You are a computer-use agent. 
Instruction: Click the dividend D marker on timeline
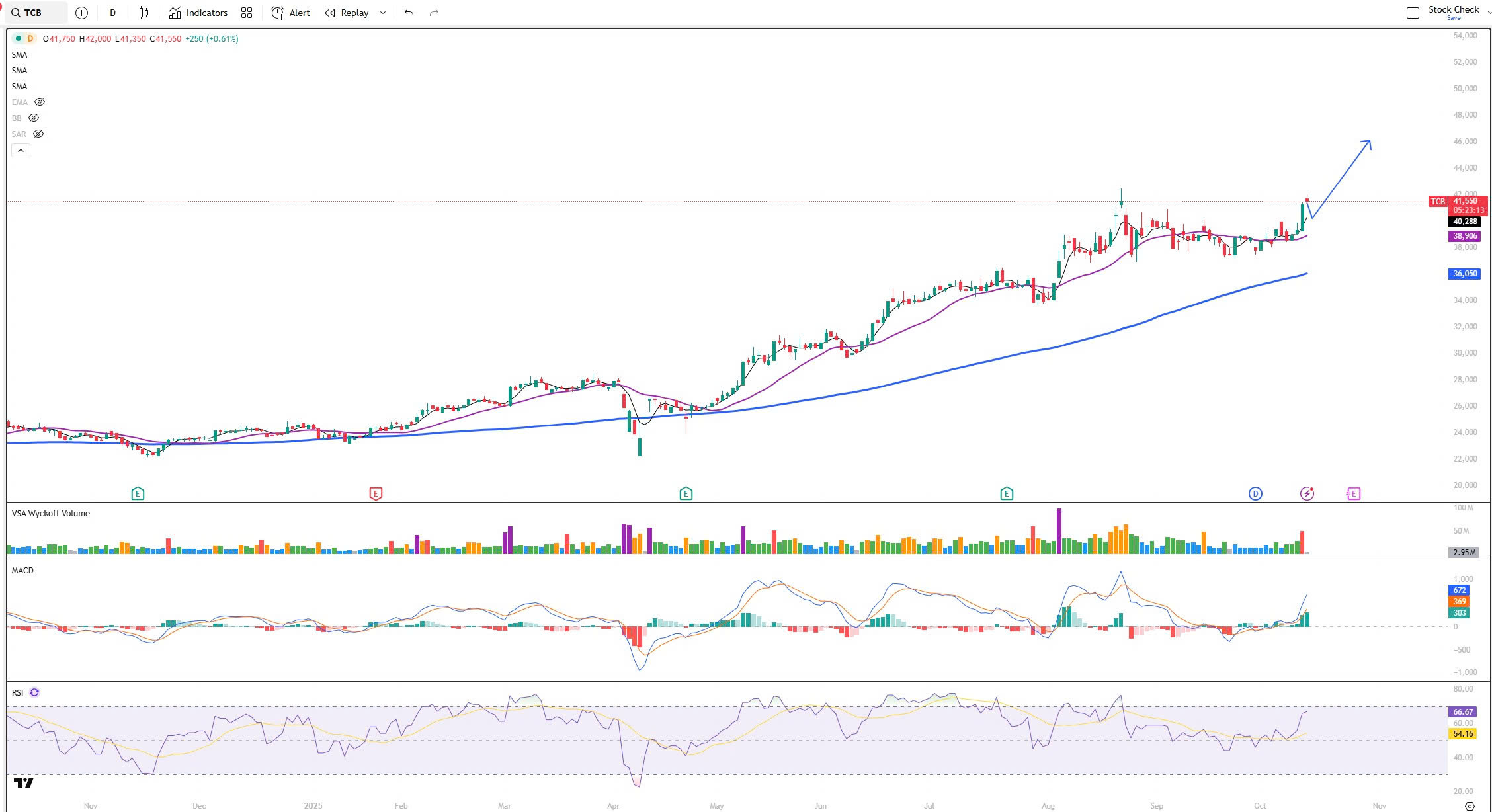1255,493
